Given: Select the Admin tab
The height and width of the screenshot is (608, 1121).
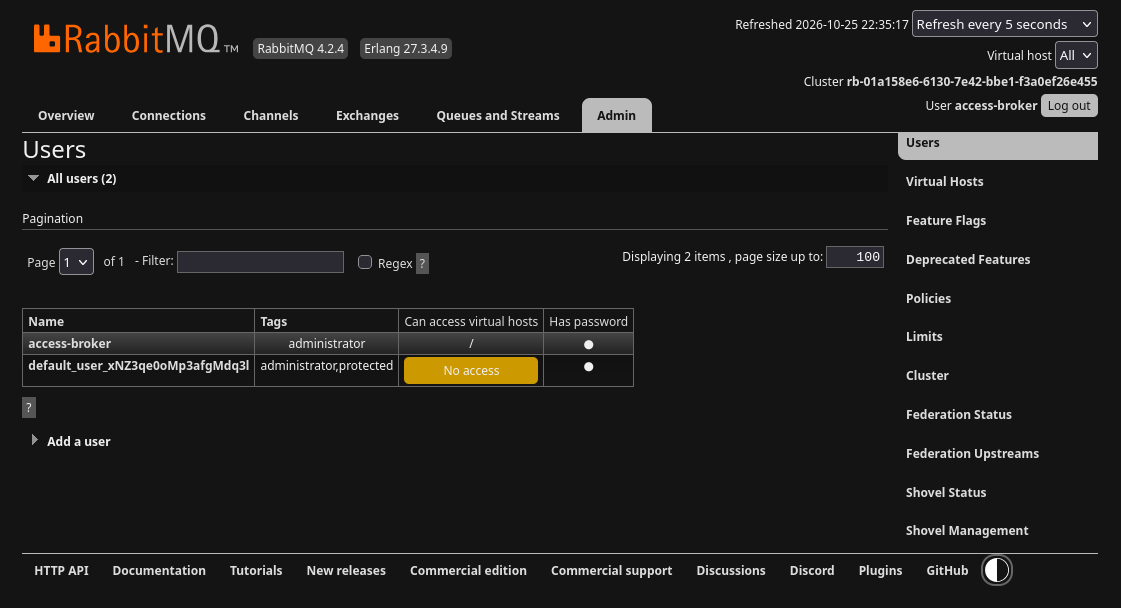Looking at the screenshot, I should click(x=616, y=115).
